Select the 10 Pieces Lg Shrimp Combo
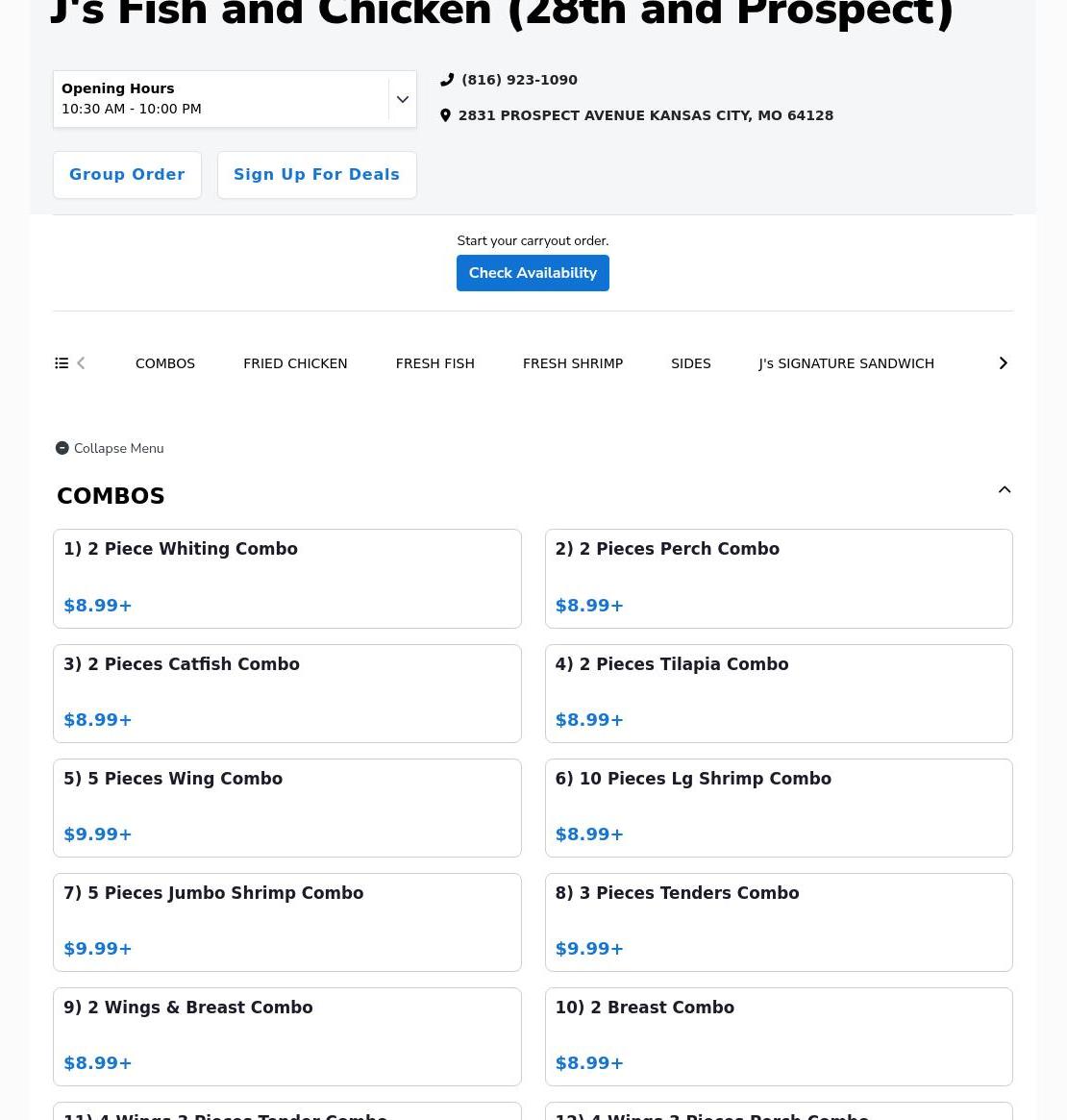 [779, 808]
